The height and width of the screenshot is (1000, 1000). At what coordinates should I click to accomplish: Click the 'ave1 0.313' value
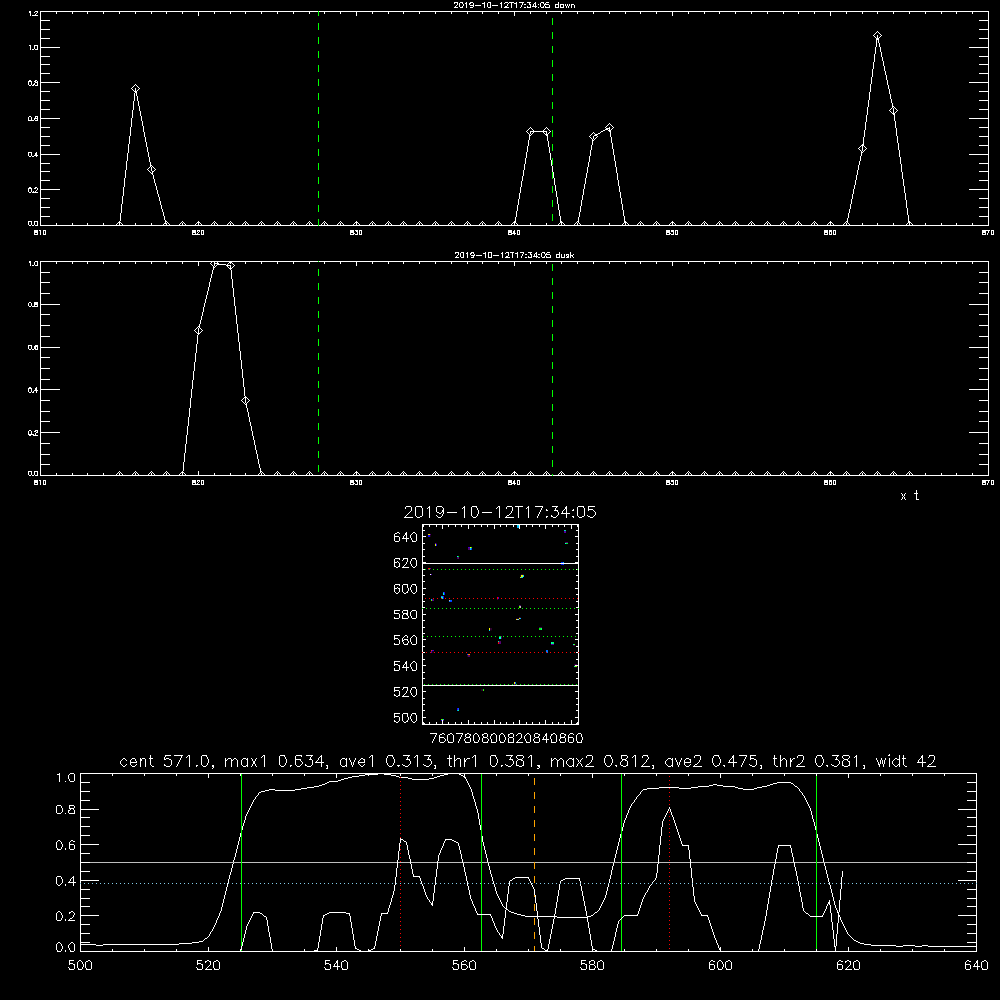click(385, 761)
